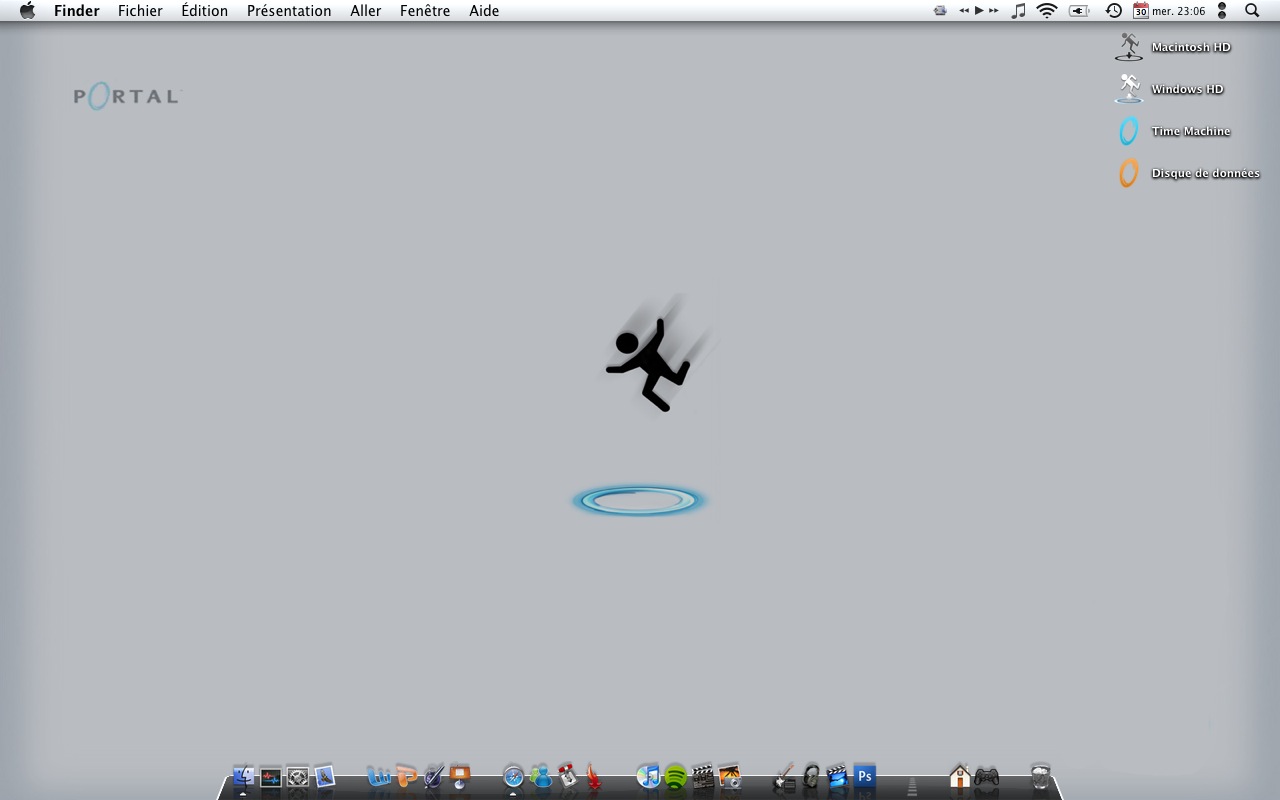Open the battery status menu
The height and width of the screenshot is (800, 1280).
coord(1079,11)
